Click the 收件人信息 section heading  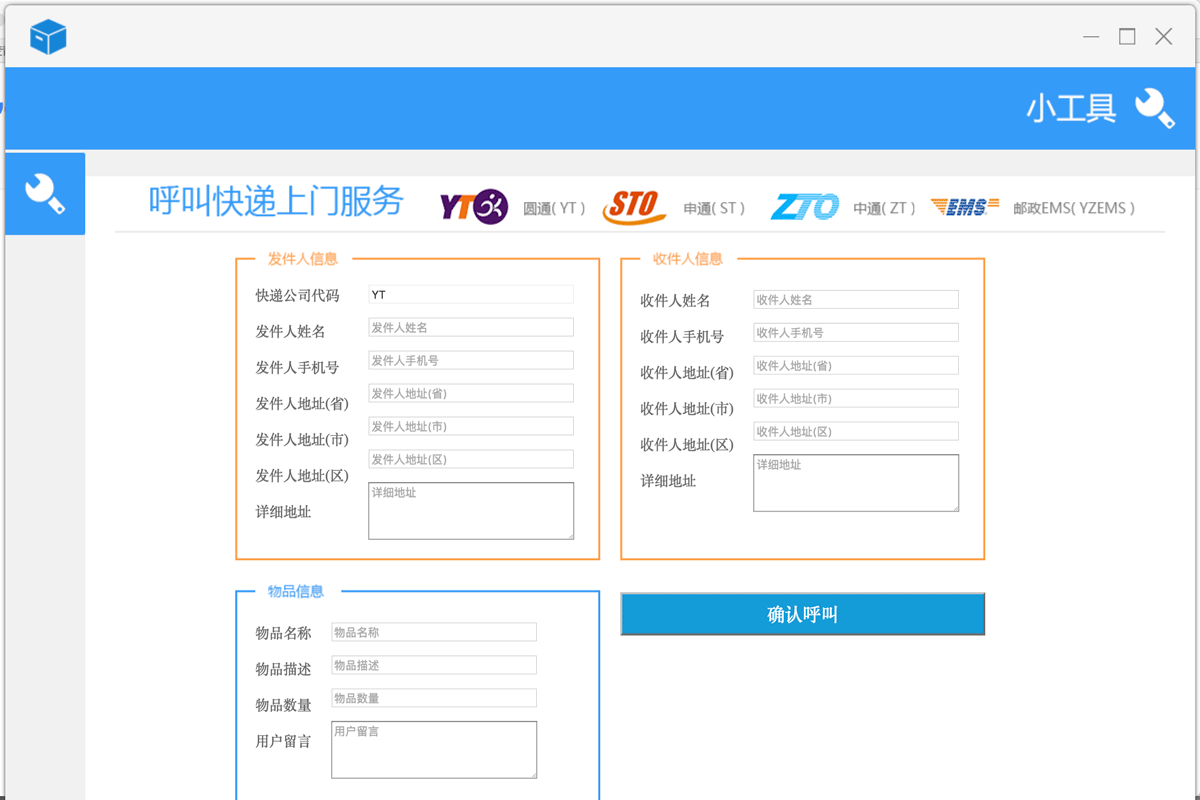pyautogui.click(x=688, y=259)
